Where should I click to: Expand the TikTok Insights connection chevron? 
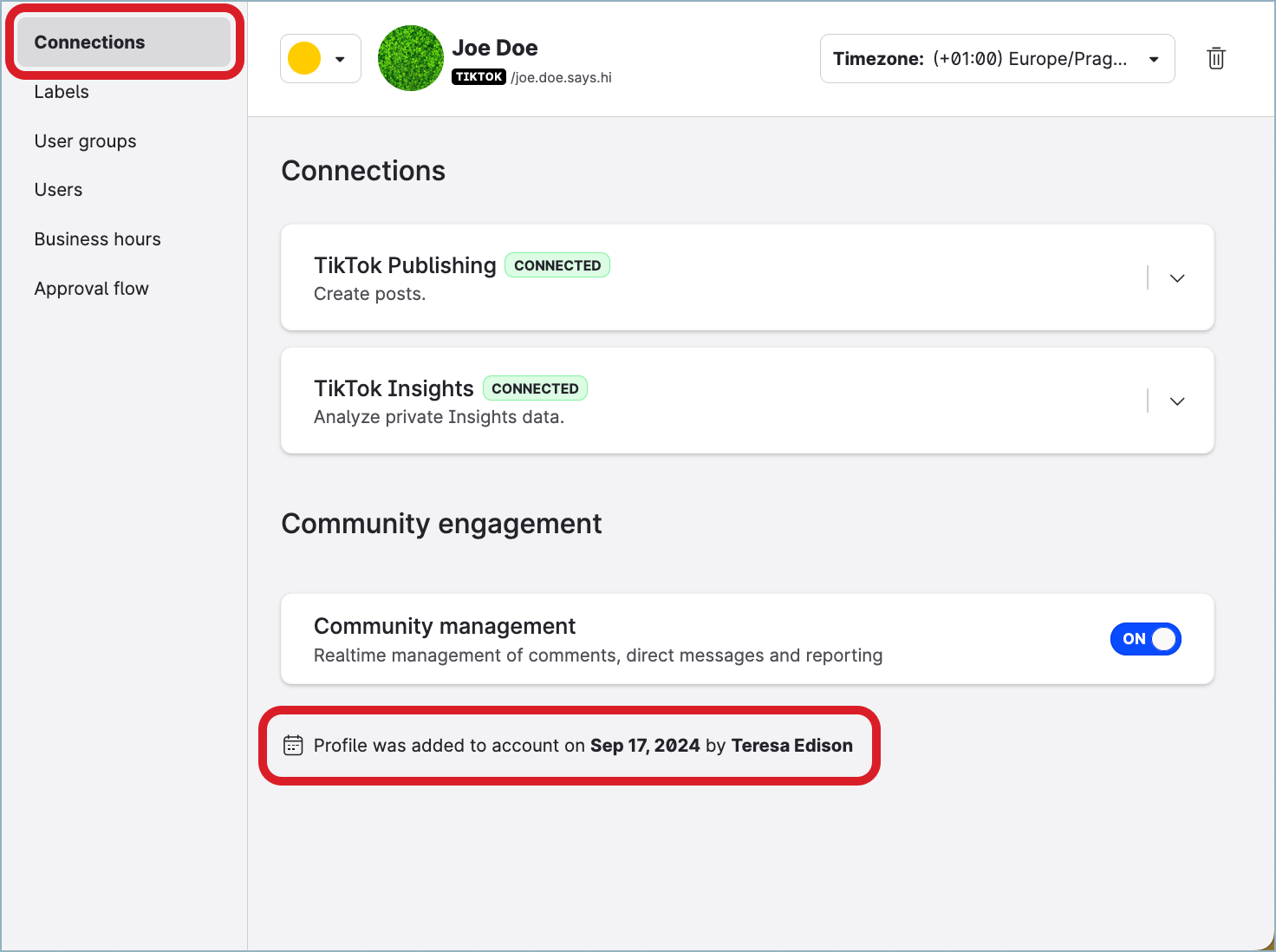(x=1176, y=401)
